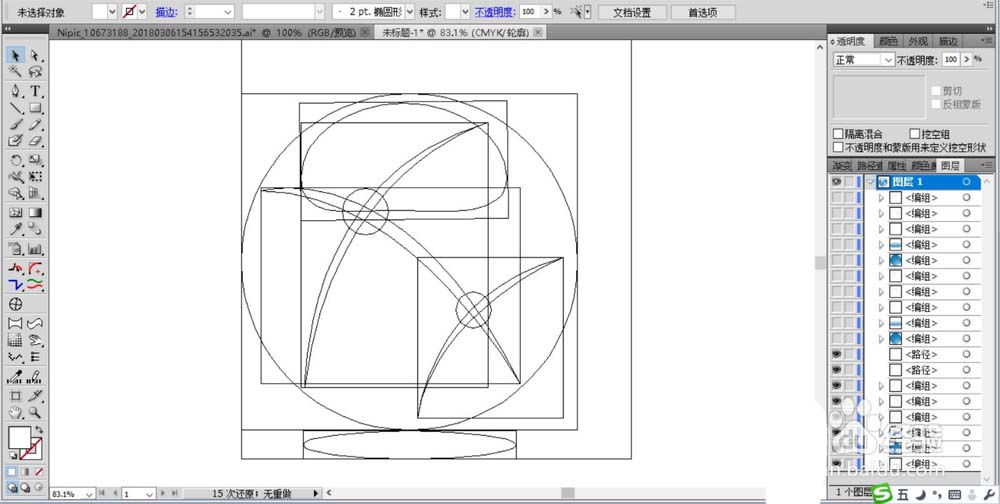Activate the Zoom magnifier tool
This screenshot has width=1000, height=504.
pos(36,412)
